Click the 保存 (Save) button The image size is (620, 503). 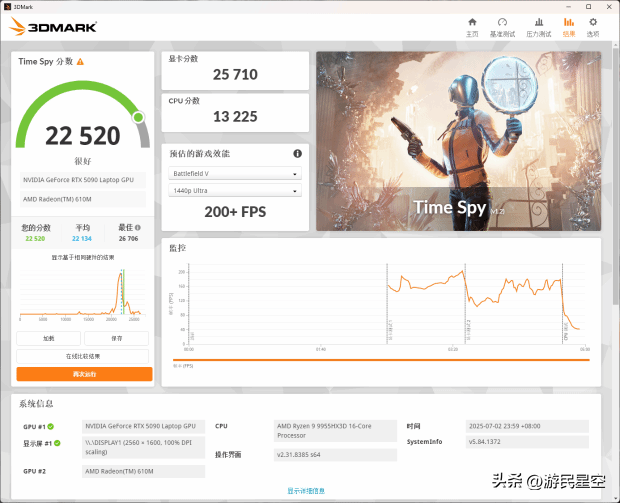pos(117,338)
